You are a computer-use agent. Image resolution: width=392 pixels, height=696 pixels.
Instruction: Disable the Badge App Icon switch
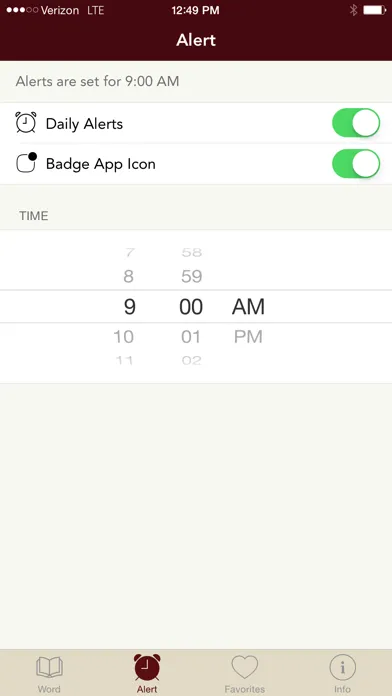[x=356, y=163]
